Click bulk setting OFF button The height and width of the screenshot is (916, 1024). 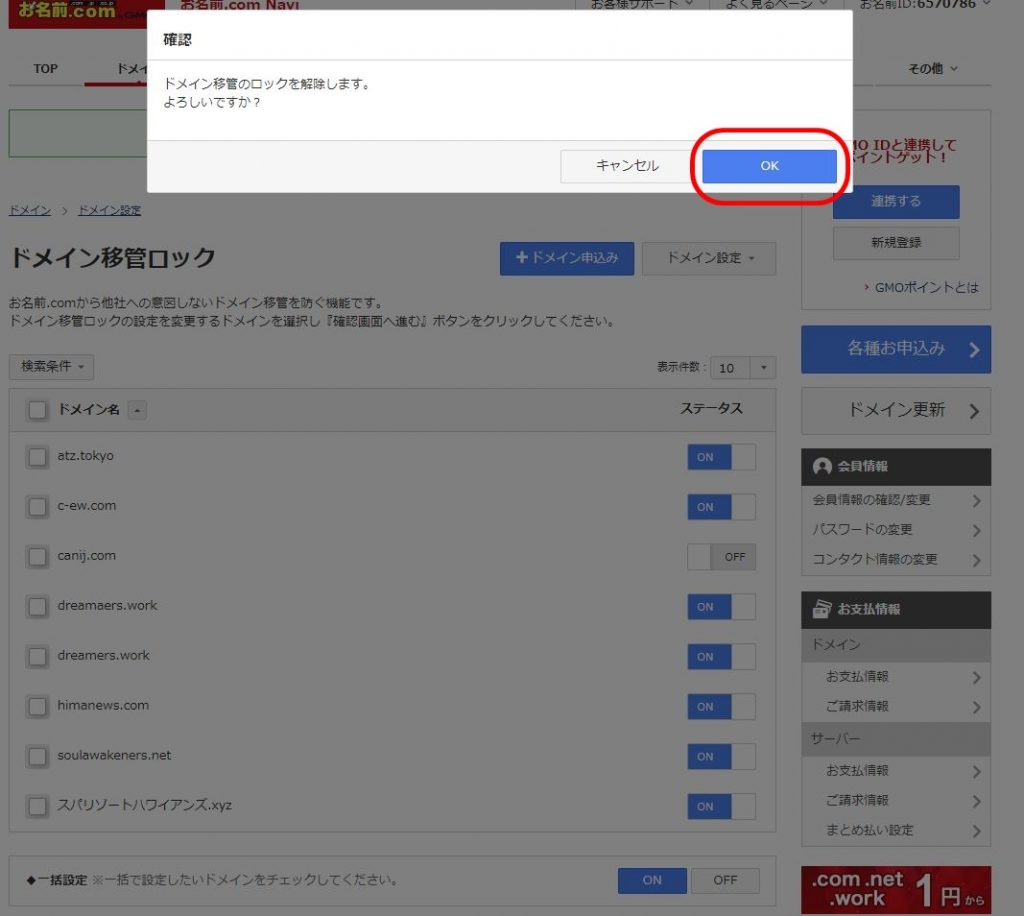(725, 880)
